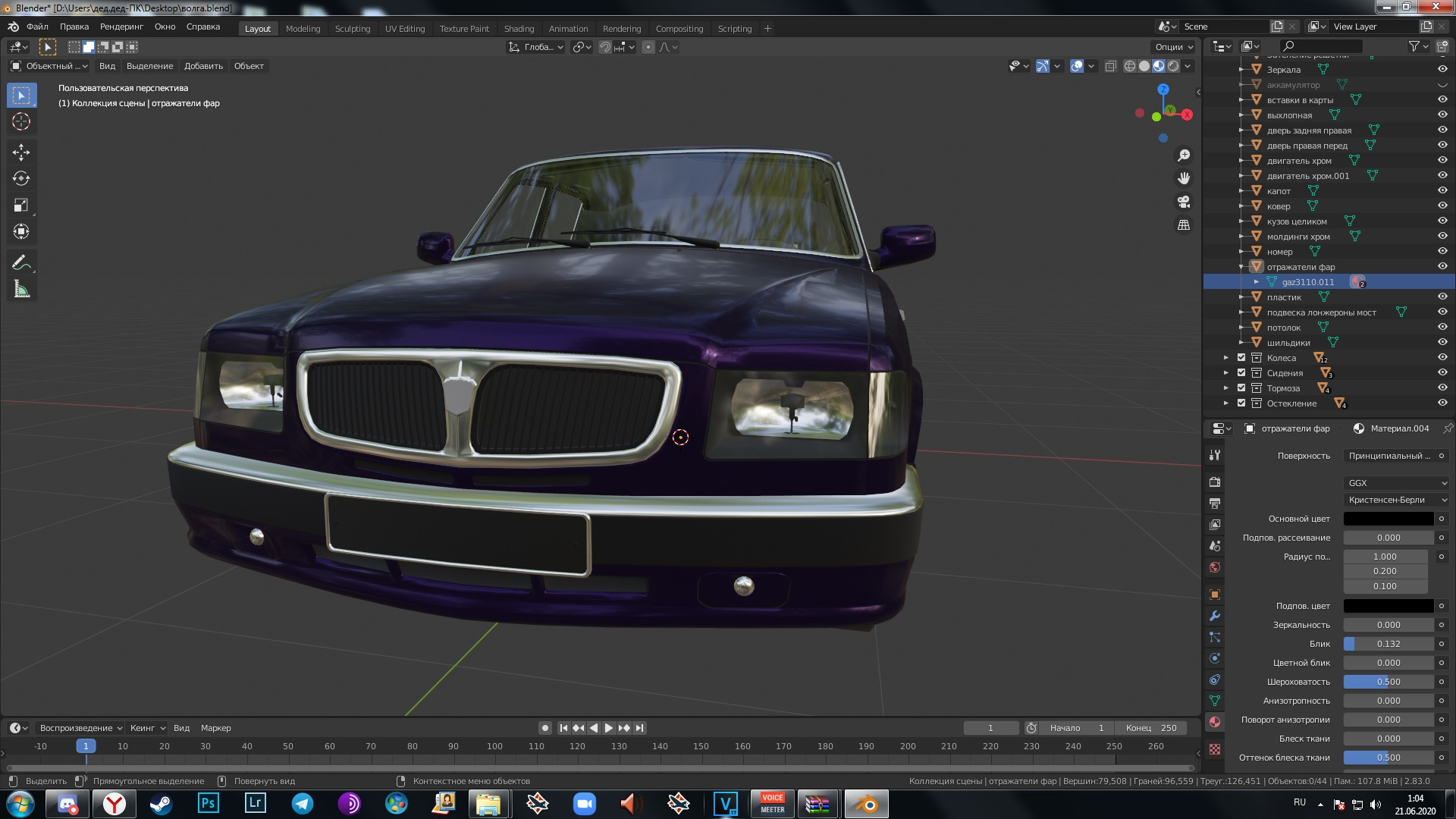Open the Рендеринг menu
Viewport: 1456px width, 819px height.
pos(121,27)
